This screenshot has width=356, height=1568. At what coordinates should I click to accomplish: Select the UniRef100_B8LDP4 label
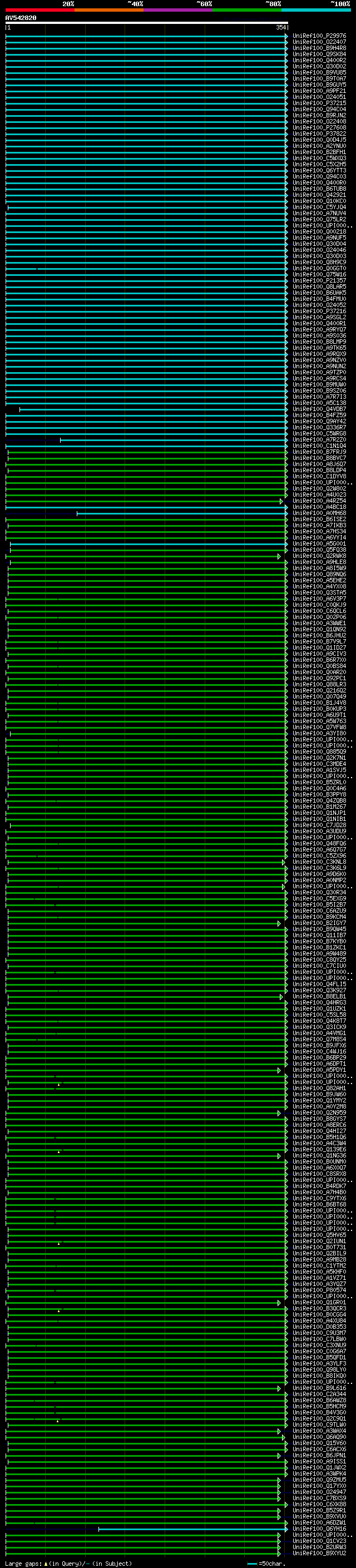(319, 470)
